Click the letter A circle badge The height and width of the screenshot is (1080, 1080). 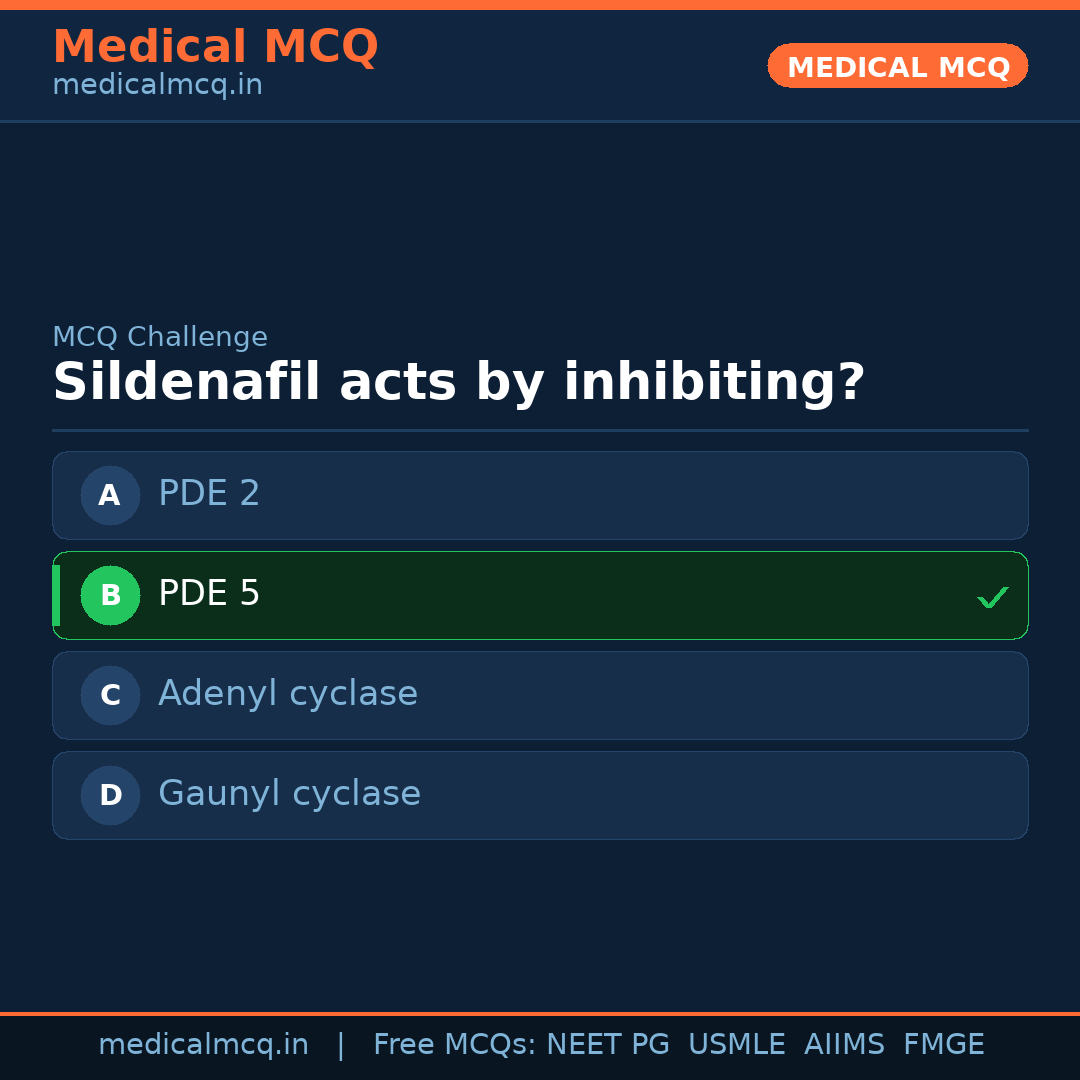pos(110,495)
